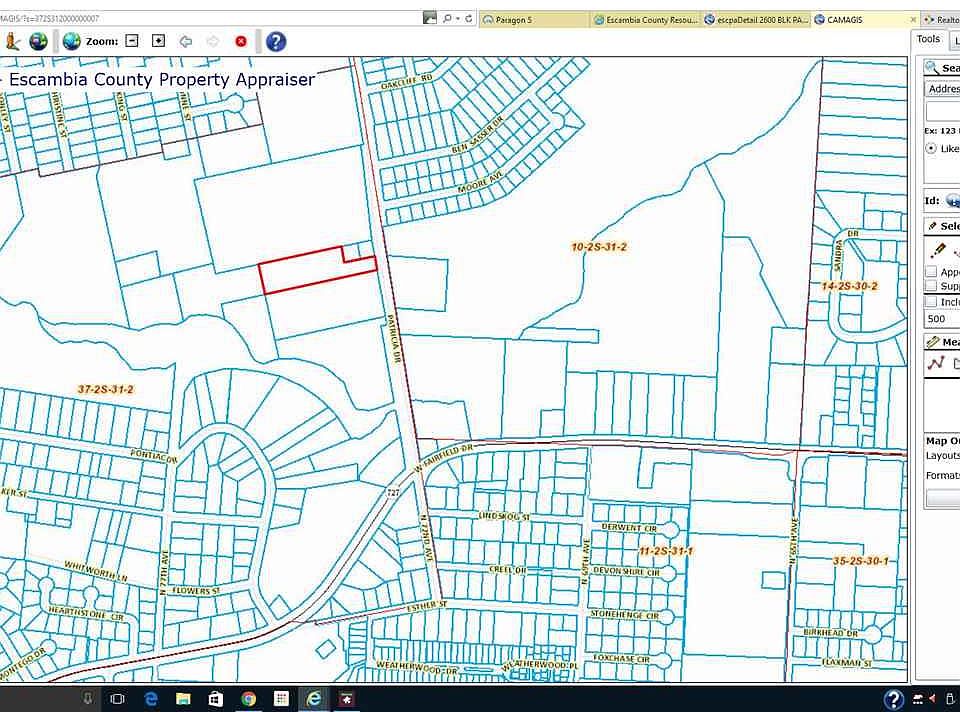
Task: Click the buffer distance field showing 500
Action: coord(942,318)
